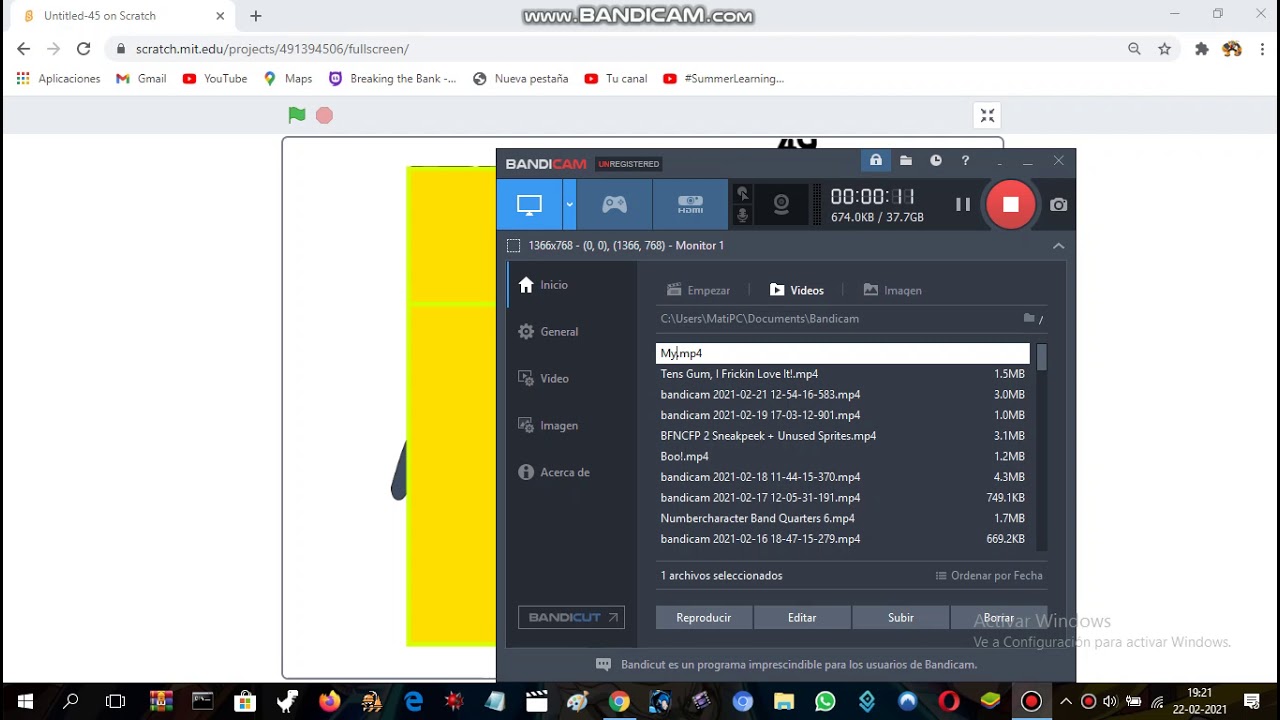Image resolution: width=1280 pixels, height=720 pixels.
Task: Select Numbercharacter Band Quarters 6.mp4
Action: pos(842,518)
